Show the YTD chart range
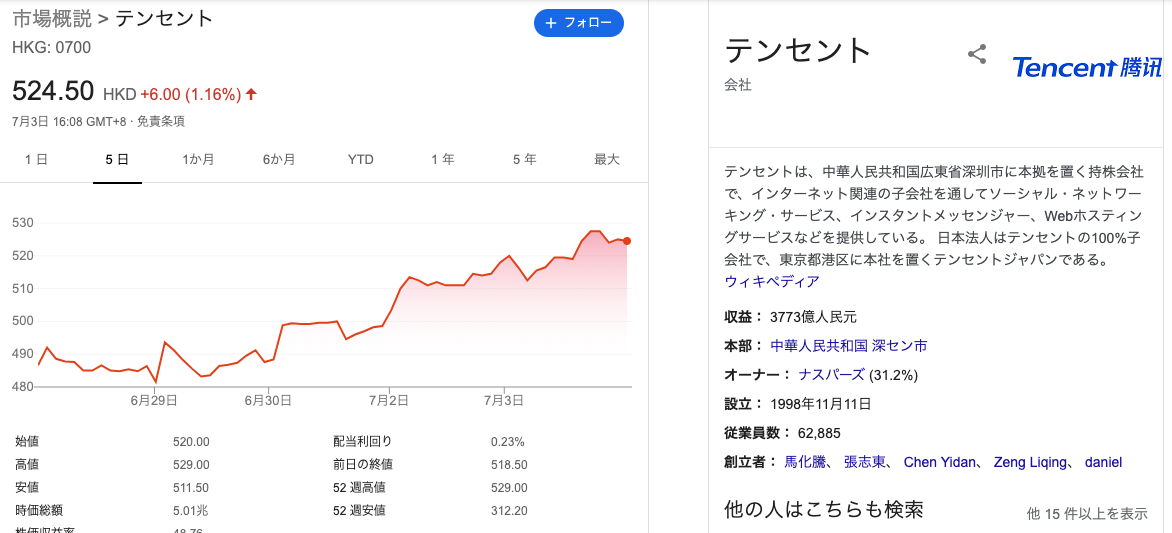Viewport: 1172px width, 533px height. click(360, 159)
